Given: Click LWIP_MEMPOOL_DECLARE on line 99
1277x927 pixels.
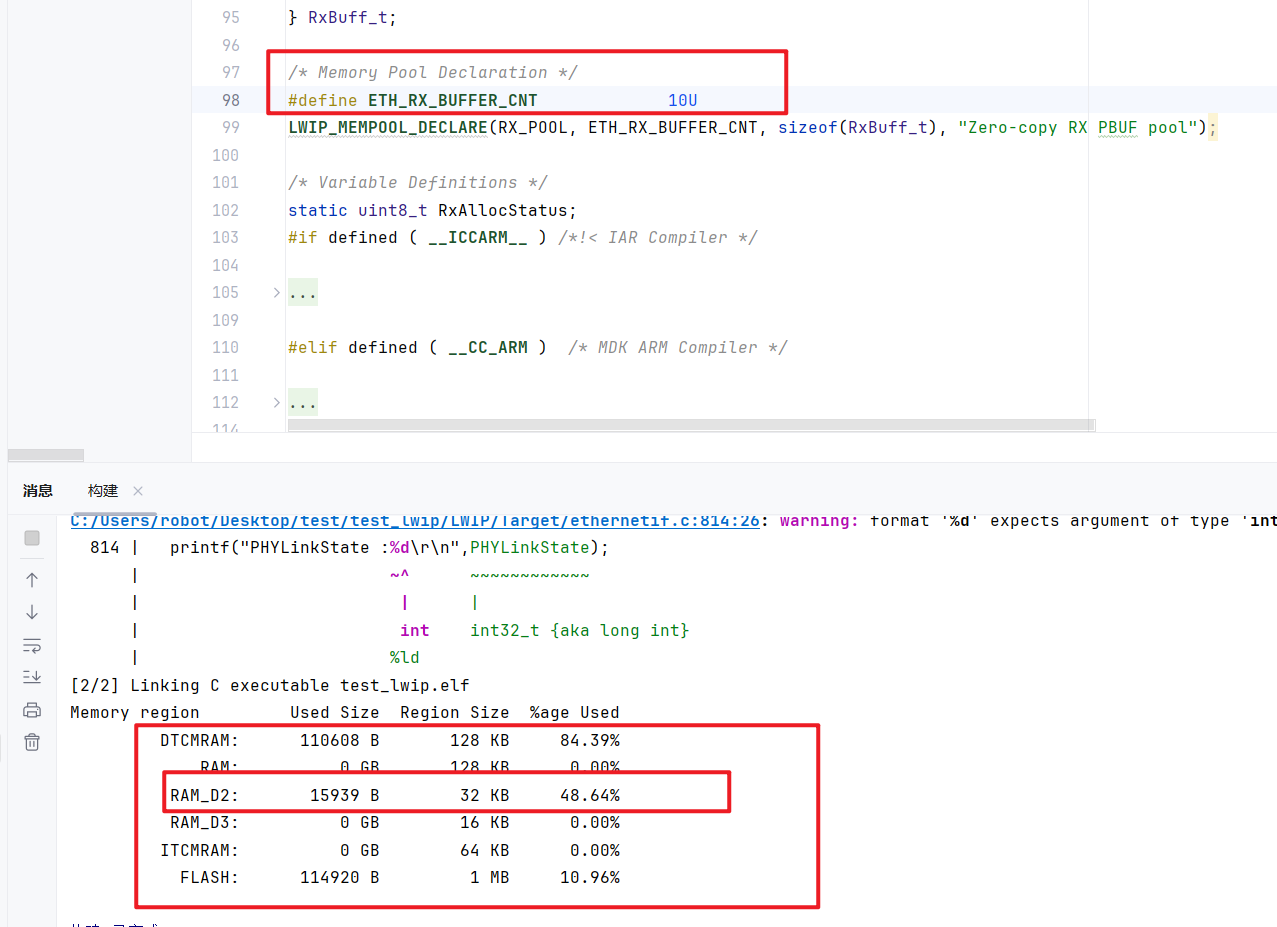Looking at the screenshot, I should point(387,127).
